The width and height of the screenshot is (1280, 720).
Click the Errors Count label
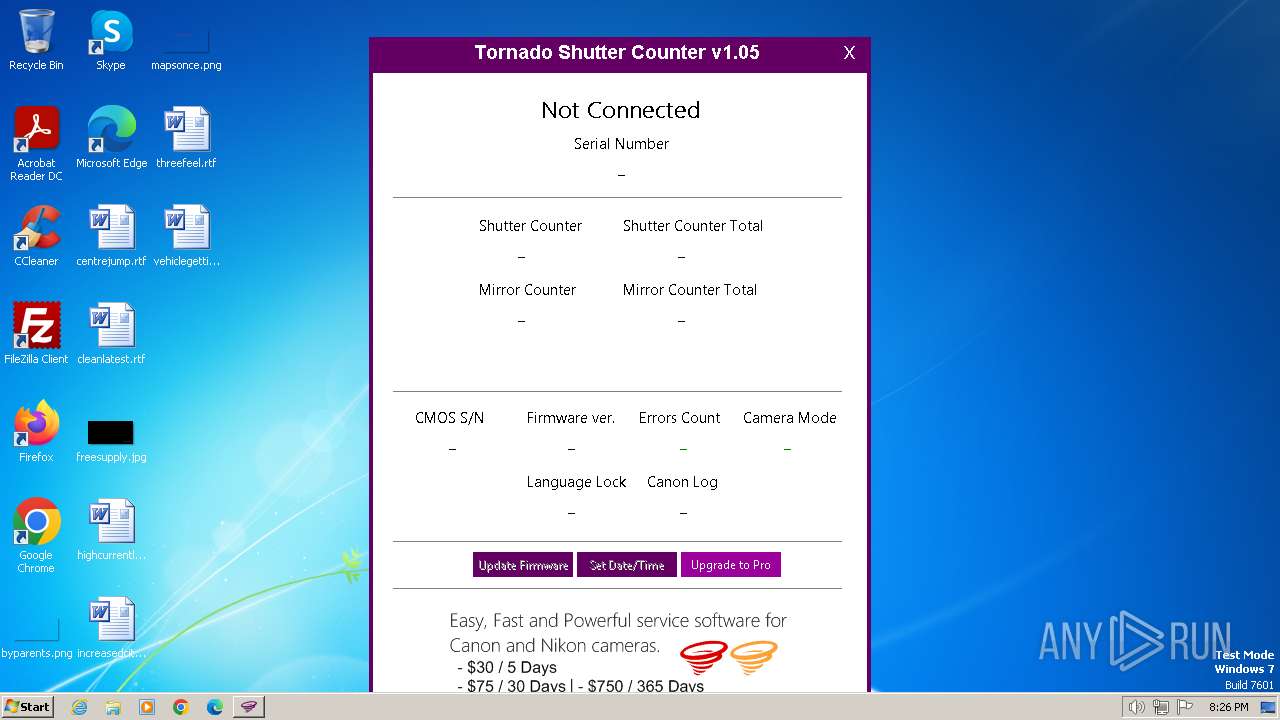[x=679, y=418]
